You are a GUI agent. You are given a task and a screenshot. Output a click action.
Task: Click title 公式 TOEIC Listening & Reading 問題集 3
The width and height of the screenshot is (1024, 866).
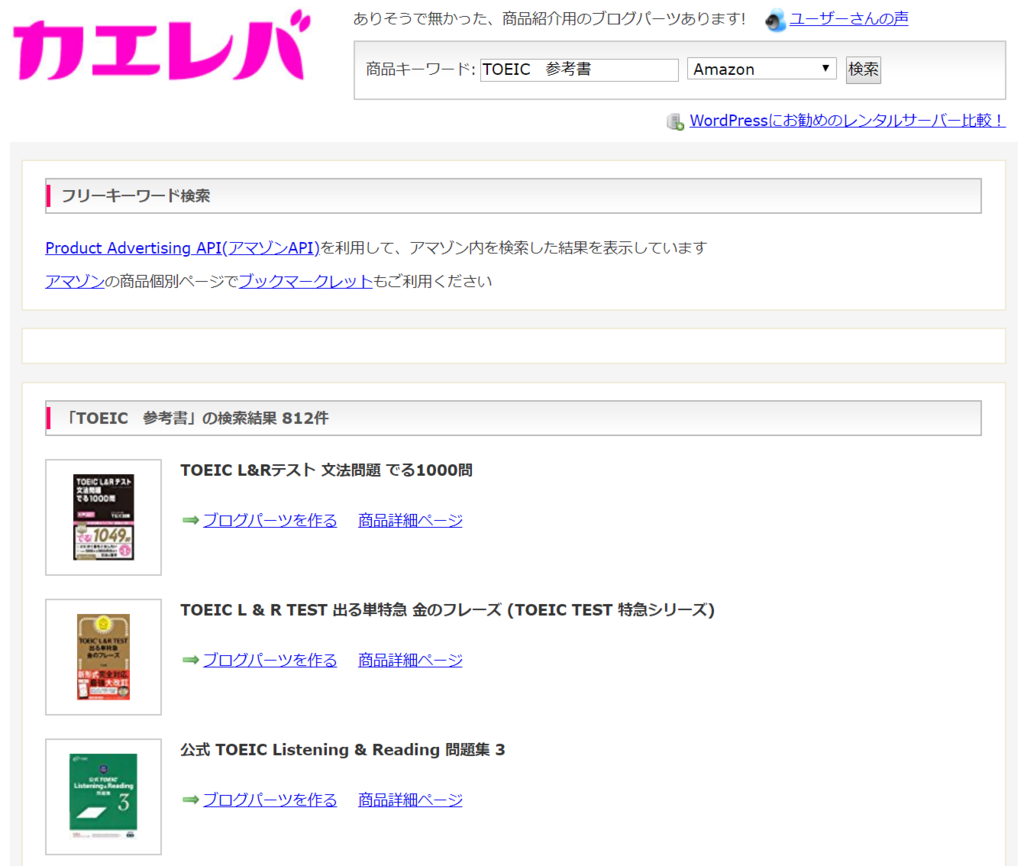pos(343,750)
